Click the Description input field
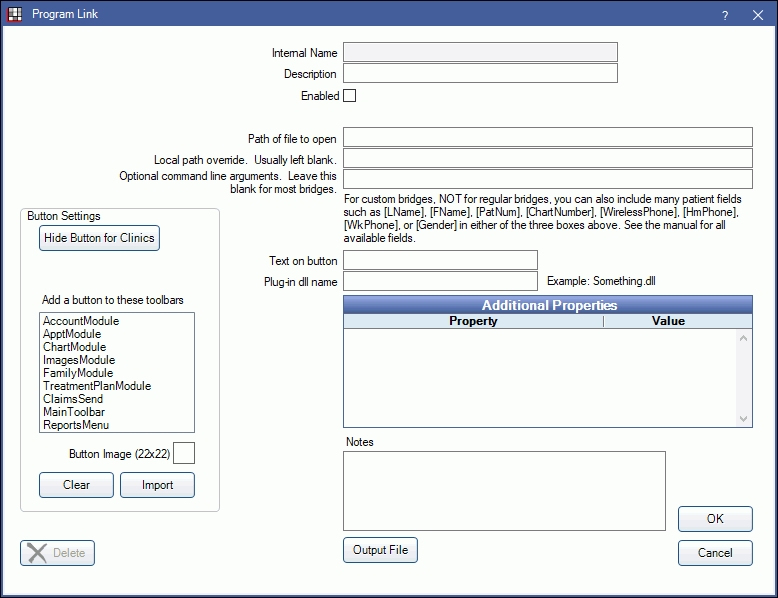The height and width of the screenshot is (598, 778). pos(480,73)
